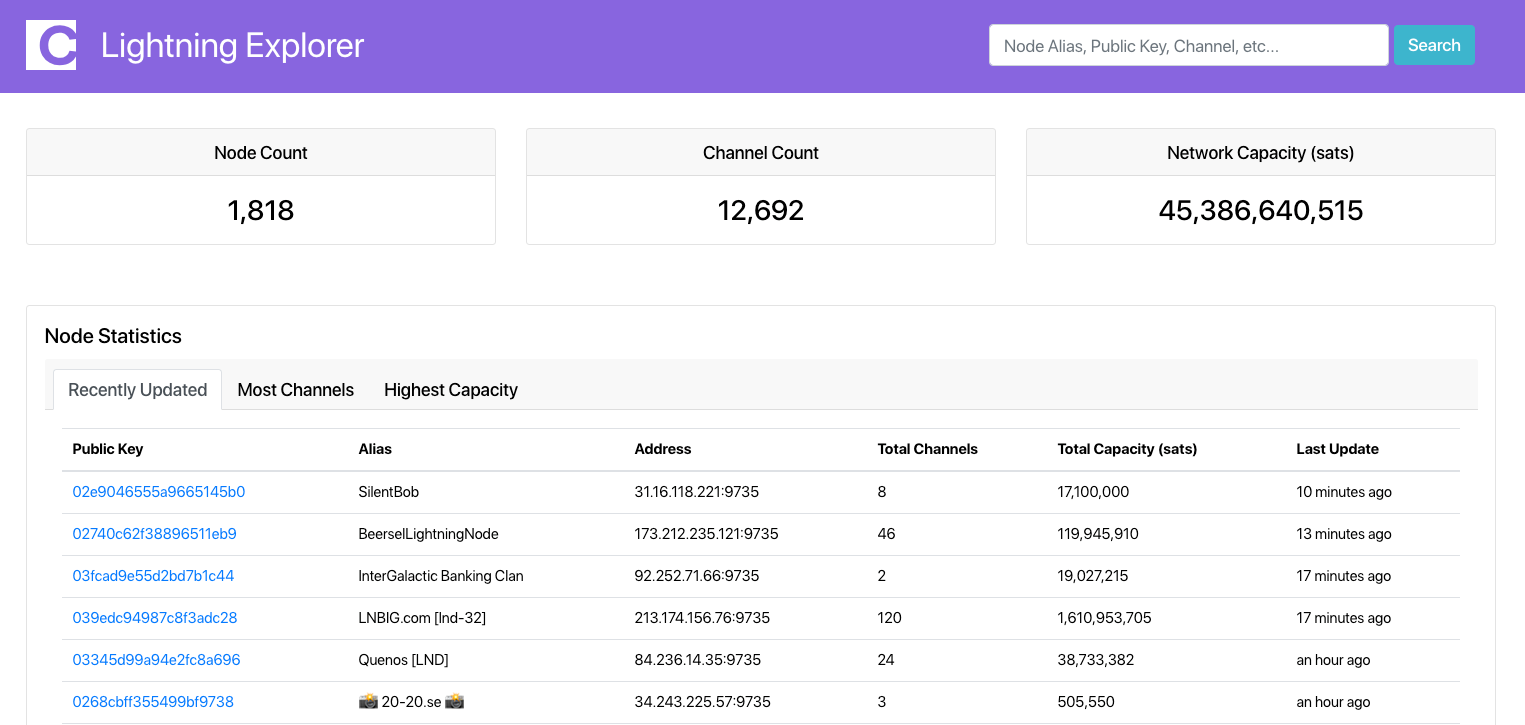The width and height of the screenshot is (1525, 725).
Task: Click public key 03fcad9e55d2bd7b1c44
Action: click(153, 576)
